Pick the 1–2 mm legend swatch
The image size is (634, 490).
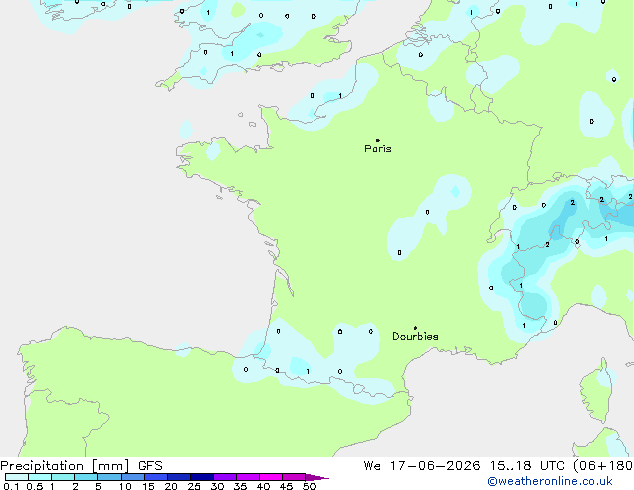click(63, 477)
